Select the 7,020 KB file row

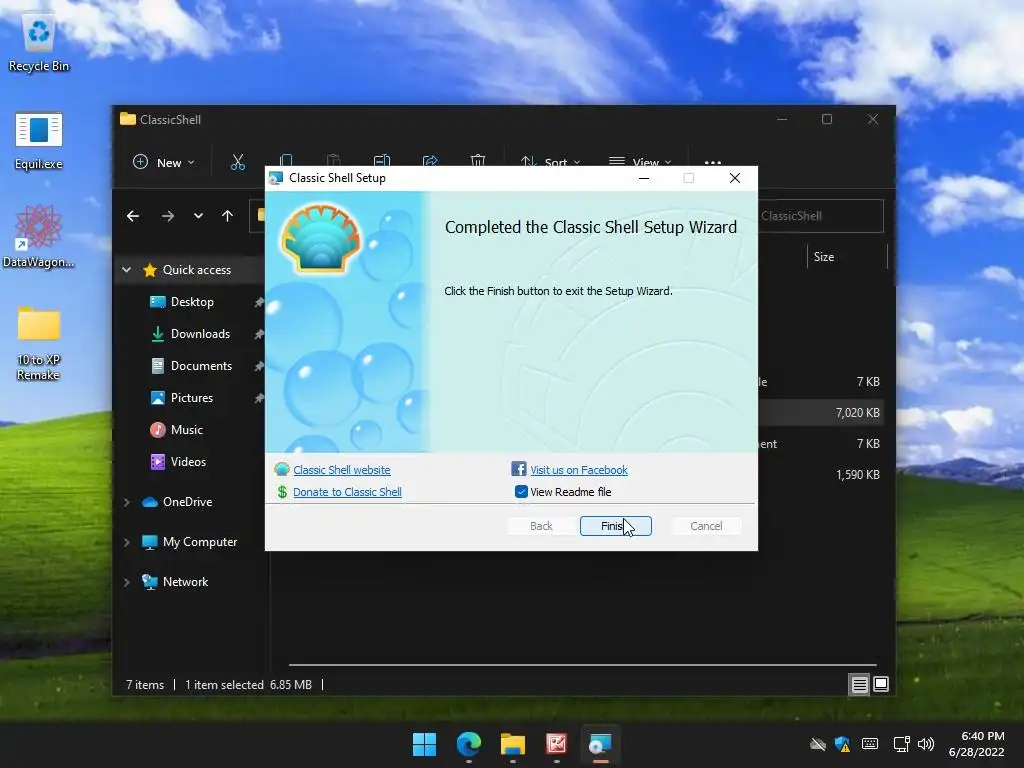point(822,413)
